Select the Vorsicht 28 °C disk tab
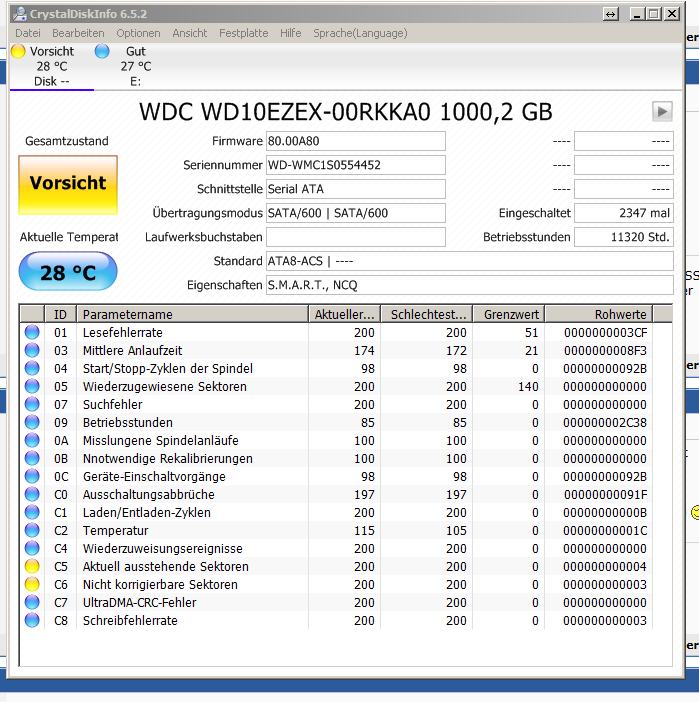This screenshot has height=702, width=699. tap(51, 66)
